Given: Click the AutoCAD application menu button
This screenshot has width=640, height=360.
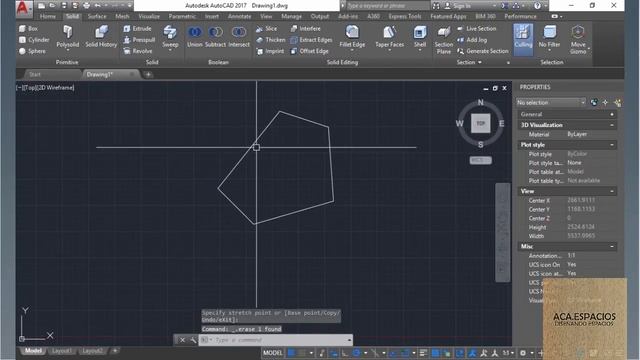Looking at the screenshot, I should tap(24, 8).
